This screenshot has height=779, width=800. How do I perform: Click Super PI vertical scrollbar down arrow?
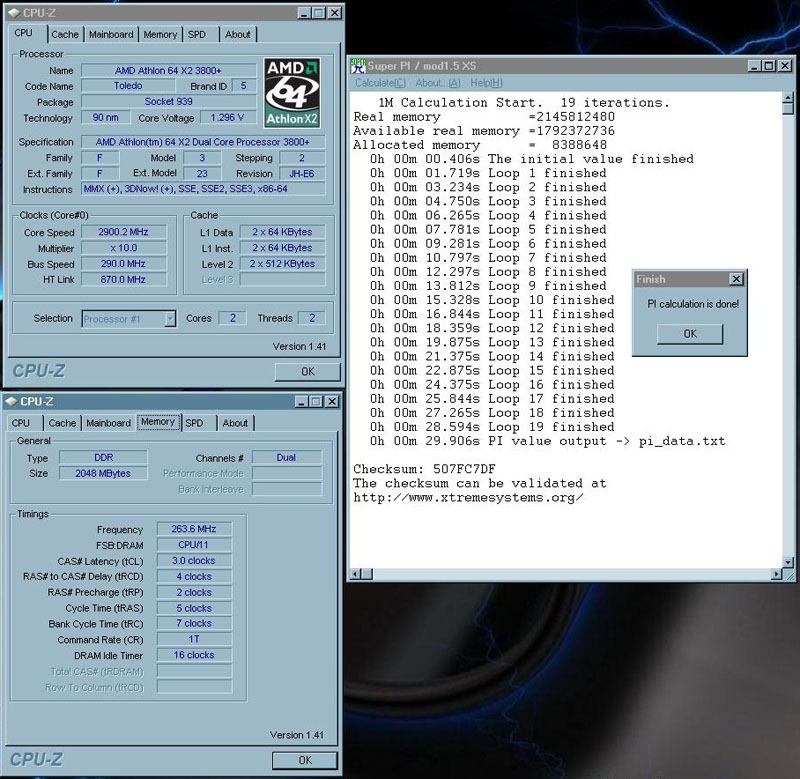click(x=788, y=562)
